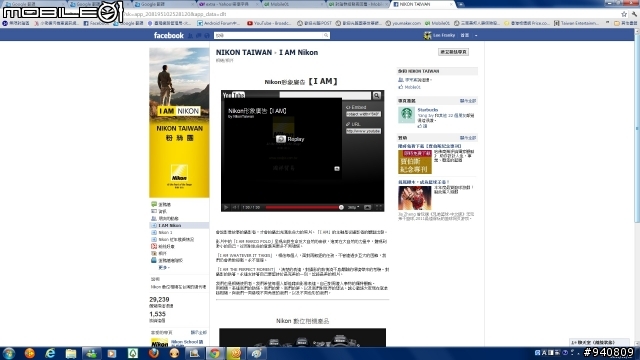Open the notifications globe icon in Facebook header

click(x=207, y=36)
